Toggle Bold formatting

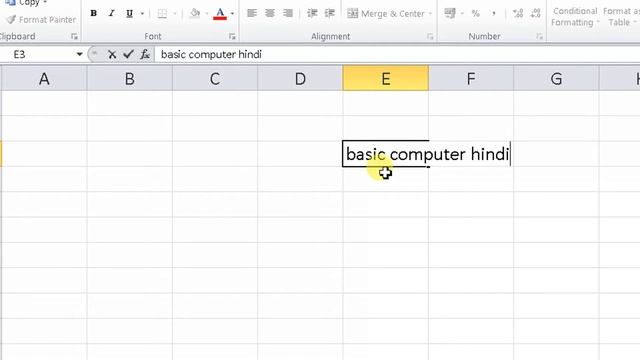pos(93,13)
